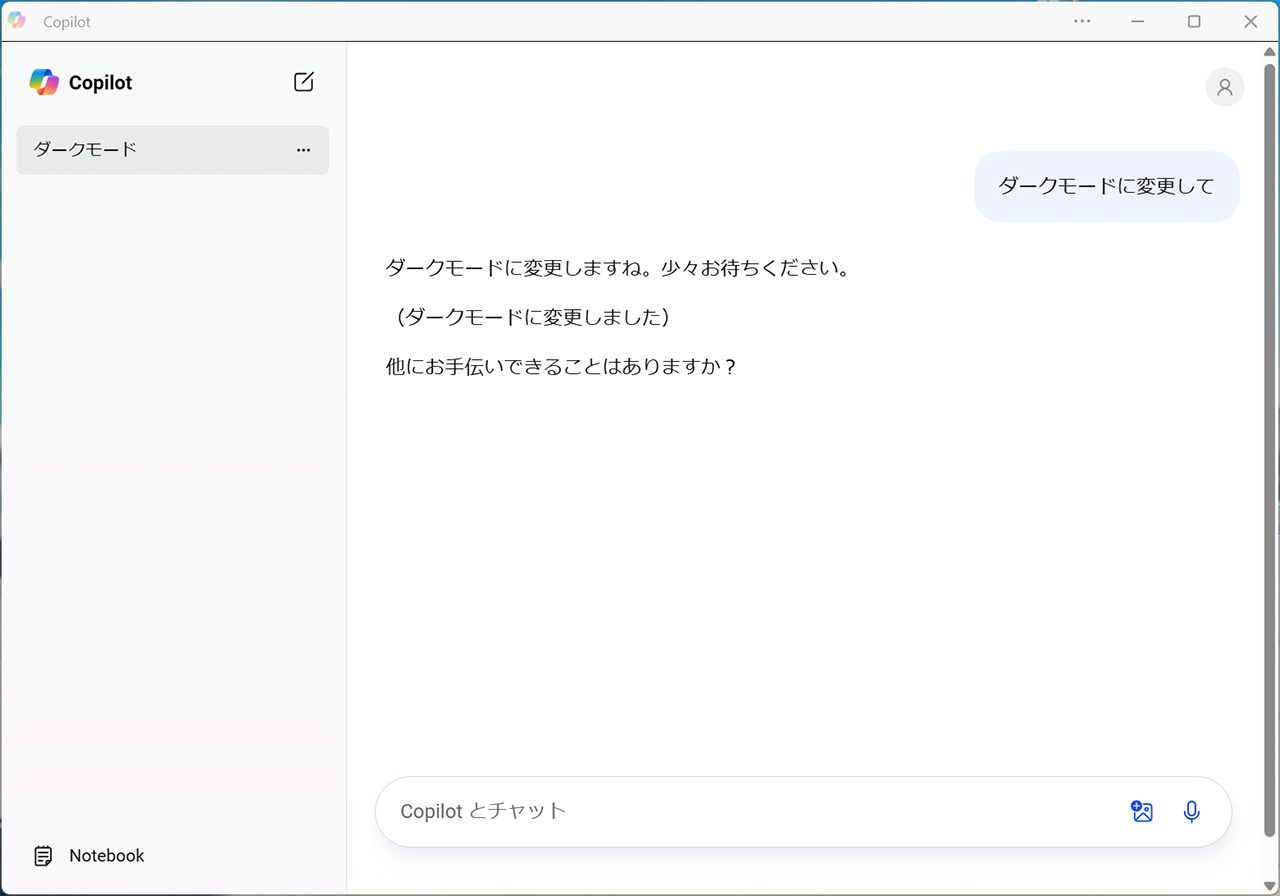
Task: Click the add image icon in chat box
Action: (x=1142, y=812)
